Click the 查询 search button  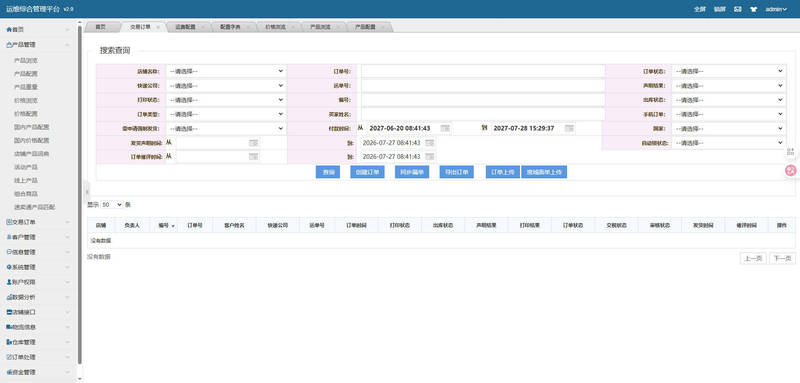(328, 172)
